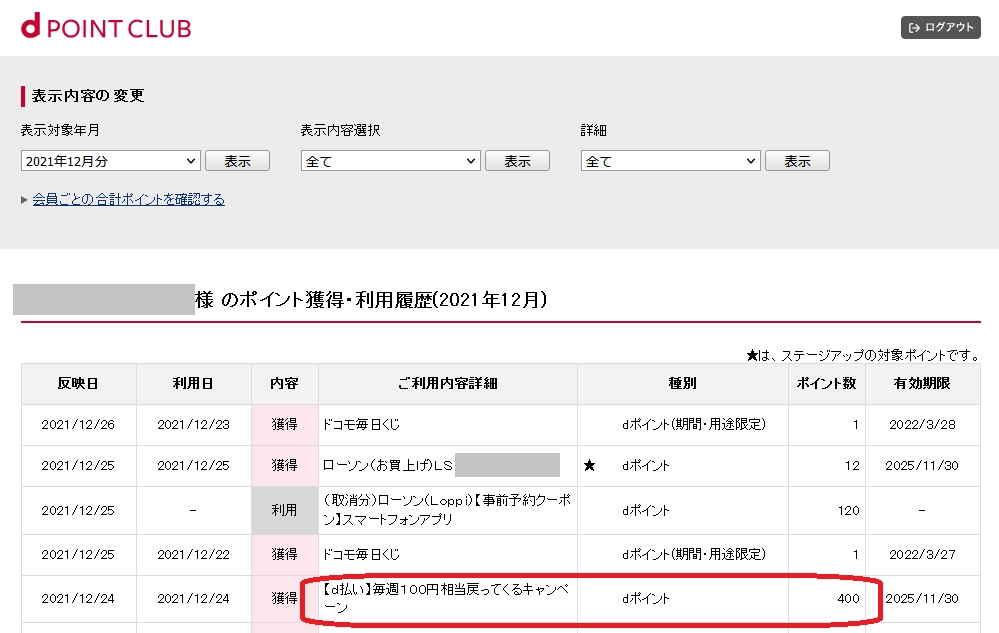Screen dimensions: 999x633
Task: Open 会員ごとの合計ポイントを確認する link
Action: pyautogui.click(x=129, y=199)
